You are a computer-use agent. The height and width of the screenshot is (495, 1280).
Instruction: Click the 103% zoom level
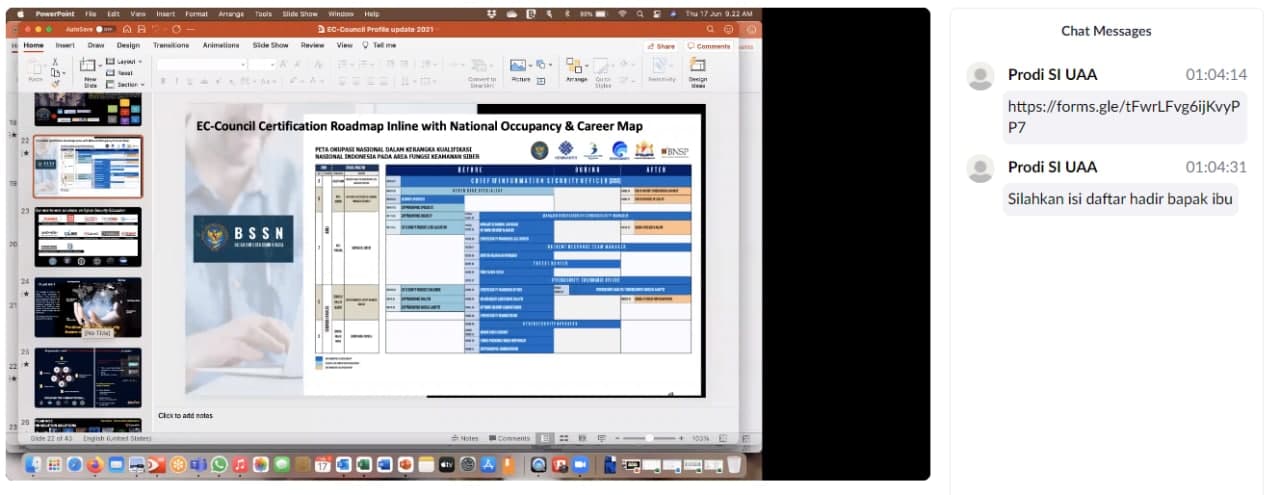tap(701, 438)
